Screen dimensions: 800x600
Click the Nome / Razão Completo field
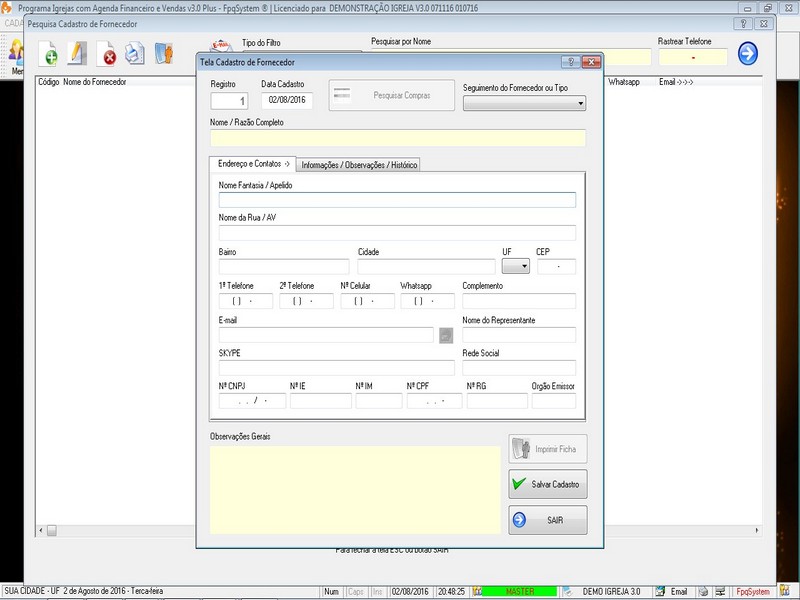[397, 138]
